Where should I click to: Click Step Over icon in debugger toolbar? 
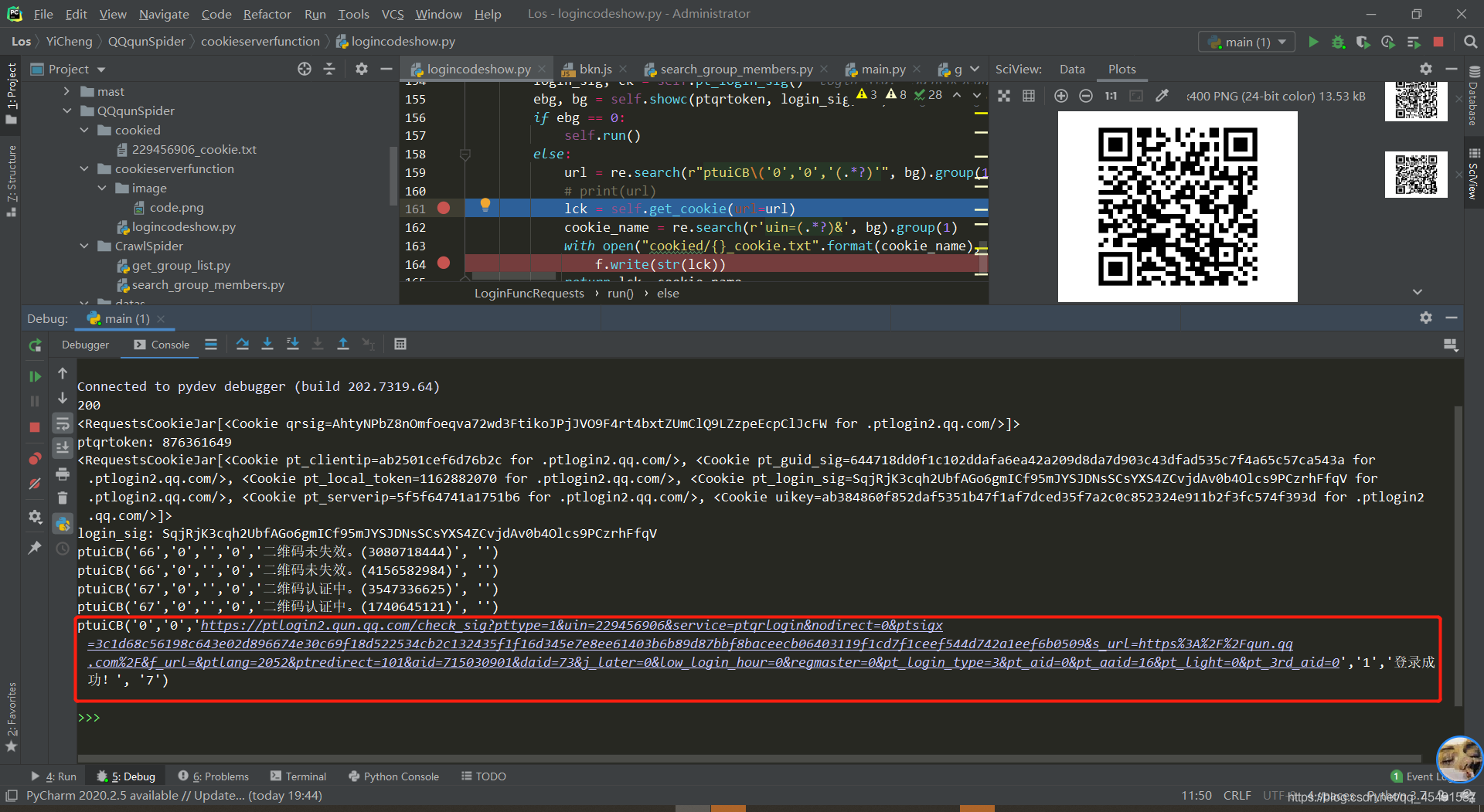[x=243, y=344]
